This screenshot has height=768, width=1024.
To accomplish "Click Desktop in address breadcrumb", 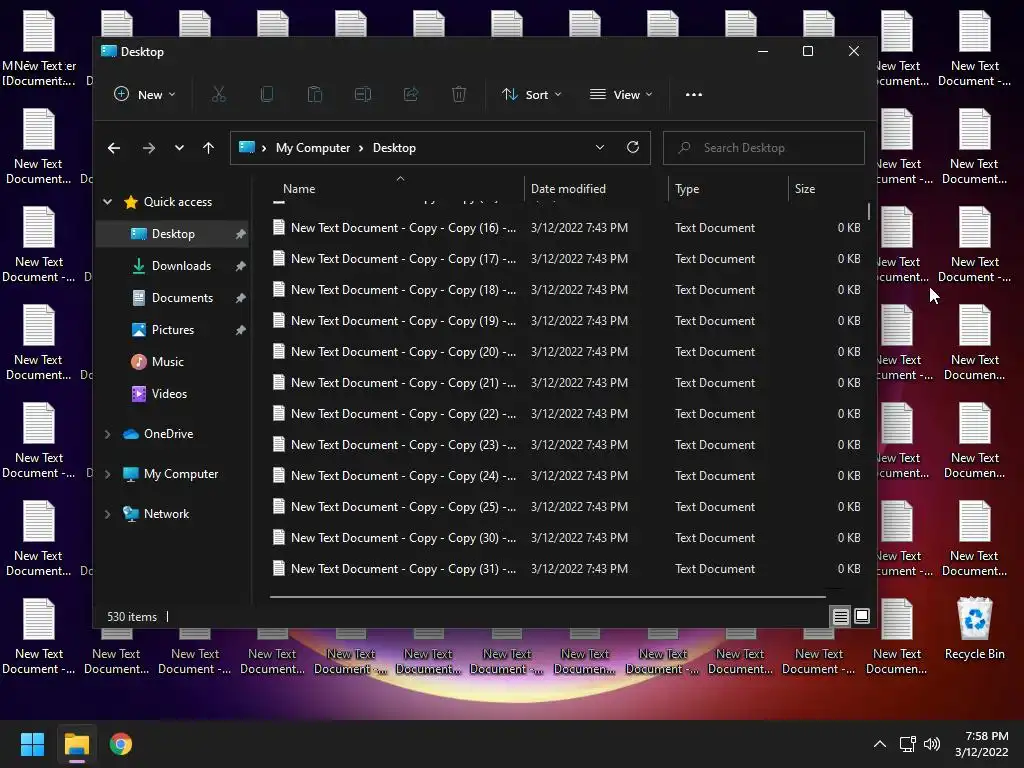I will [x=394, y=148].
